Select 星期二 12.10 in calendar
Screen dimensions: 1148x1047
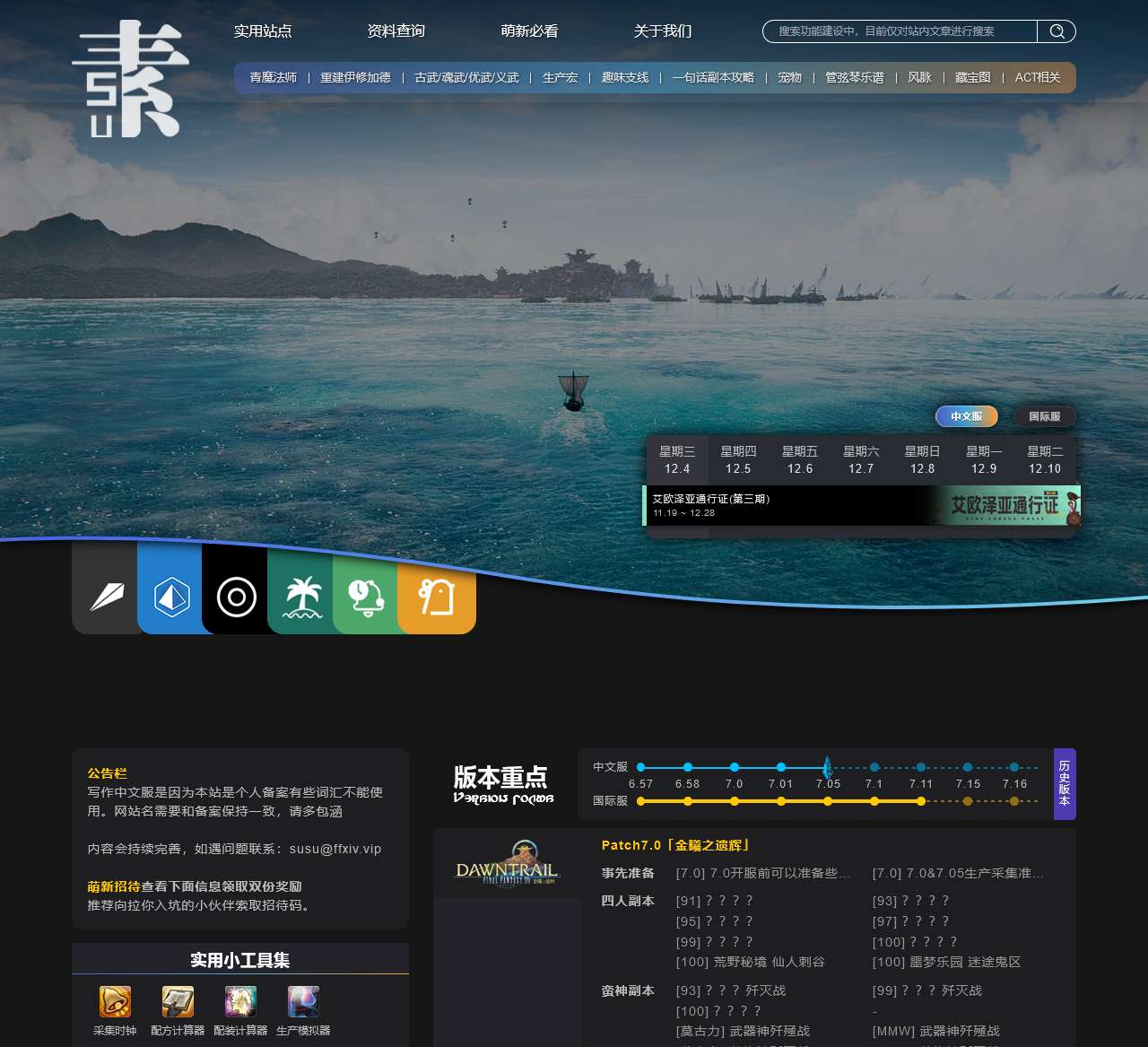point(1045,460)
